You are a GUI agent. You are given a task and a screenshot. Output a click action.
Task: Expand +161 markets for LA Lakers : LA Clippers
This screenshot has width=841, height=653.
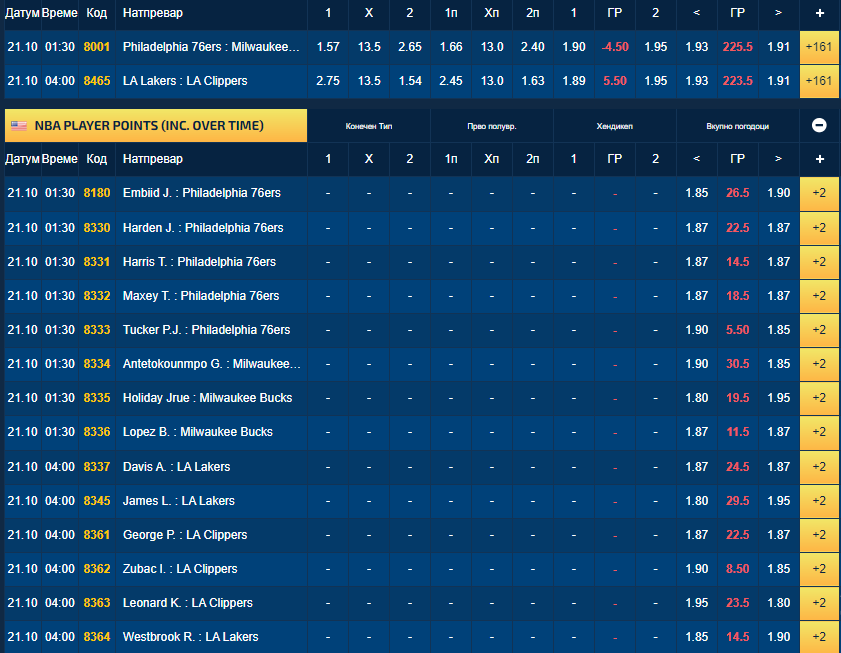pos(819,81)
